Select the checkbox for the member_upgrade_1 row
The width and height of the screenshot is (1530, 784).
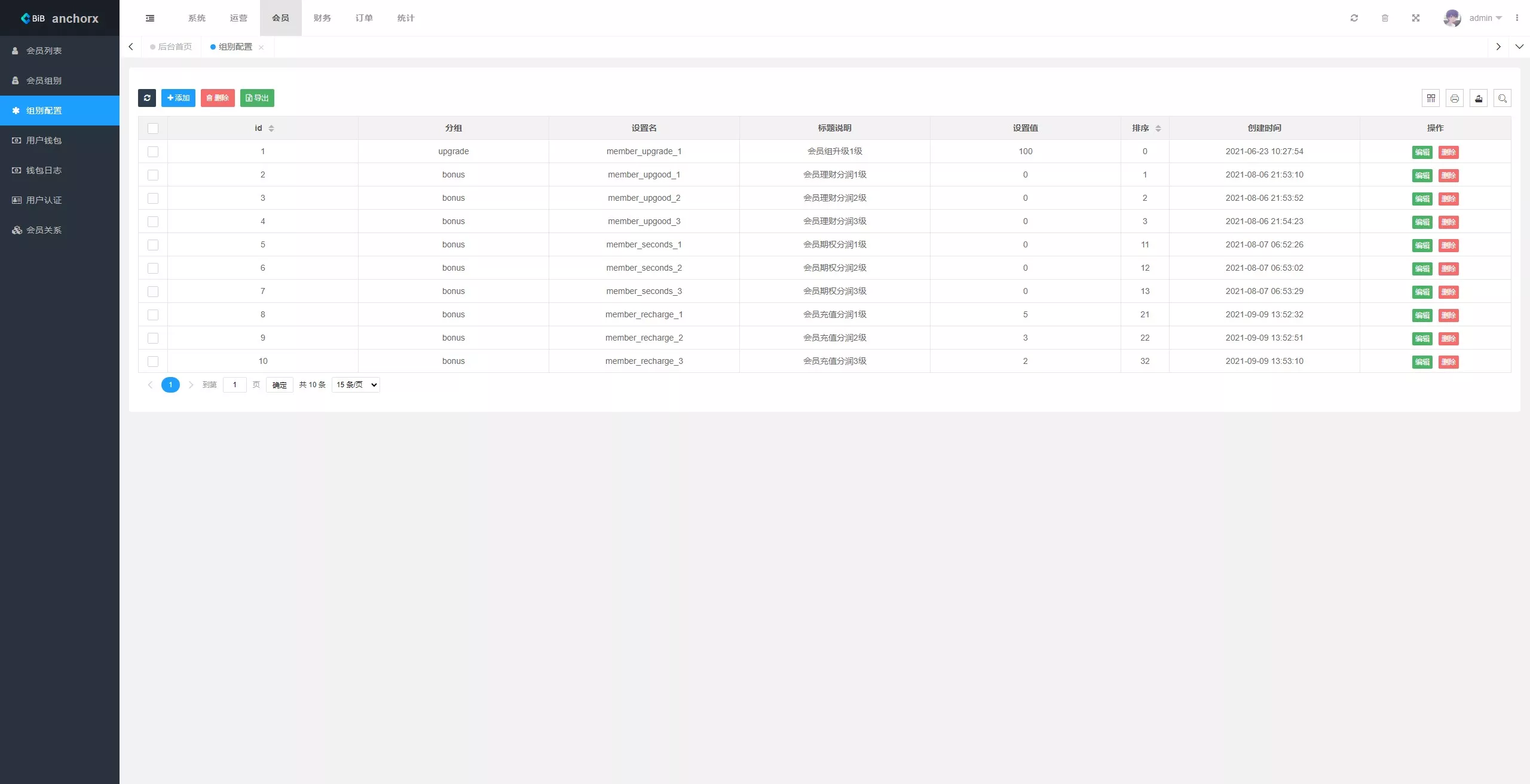(153, 152)
